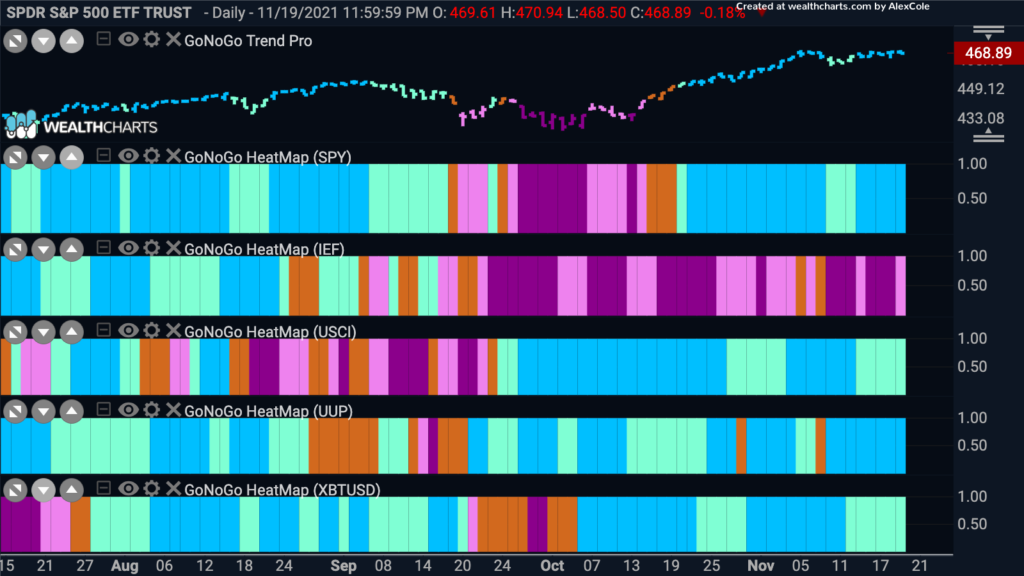Hide the HeatMap (USCI) indicator
Image resolution: width=1024 pixels, height=576 pixels.
pyautogui.click(x=128, y=330)
